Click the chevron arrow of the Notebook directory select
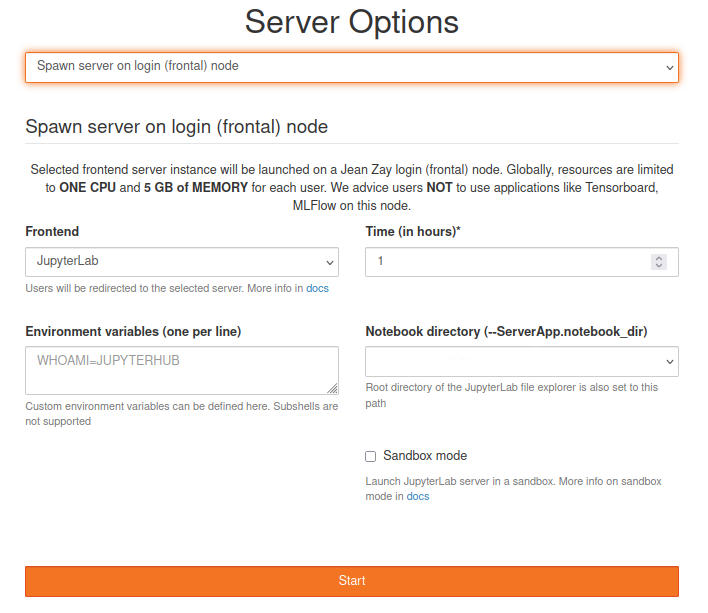The width and height of the screenshot is (708, 613). point(669,361)
